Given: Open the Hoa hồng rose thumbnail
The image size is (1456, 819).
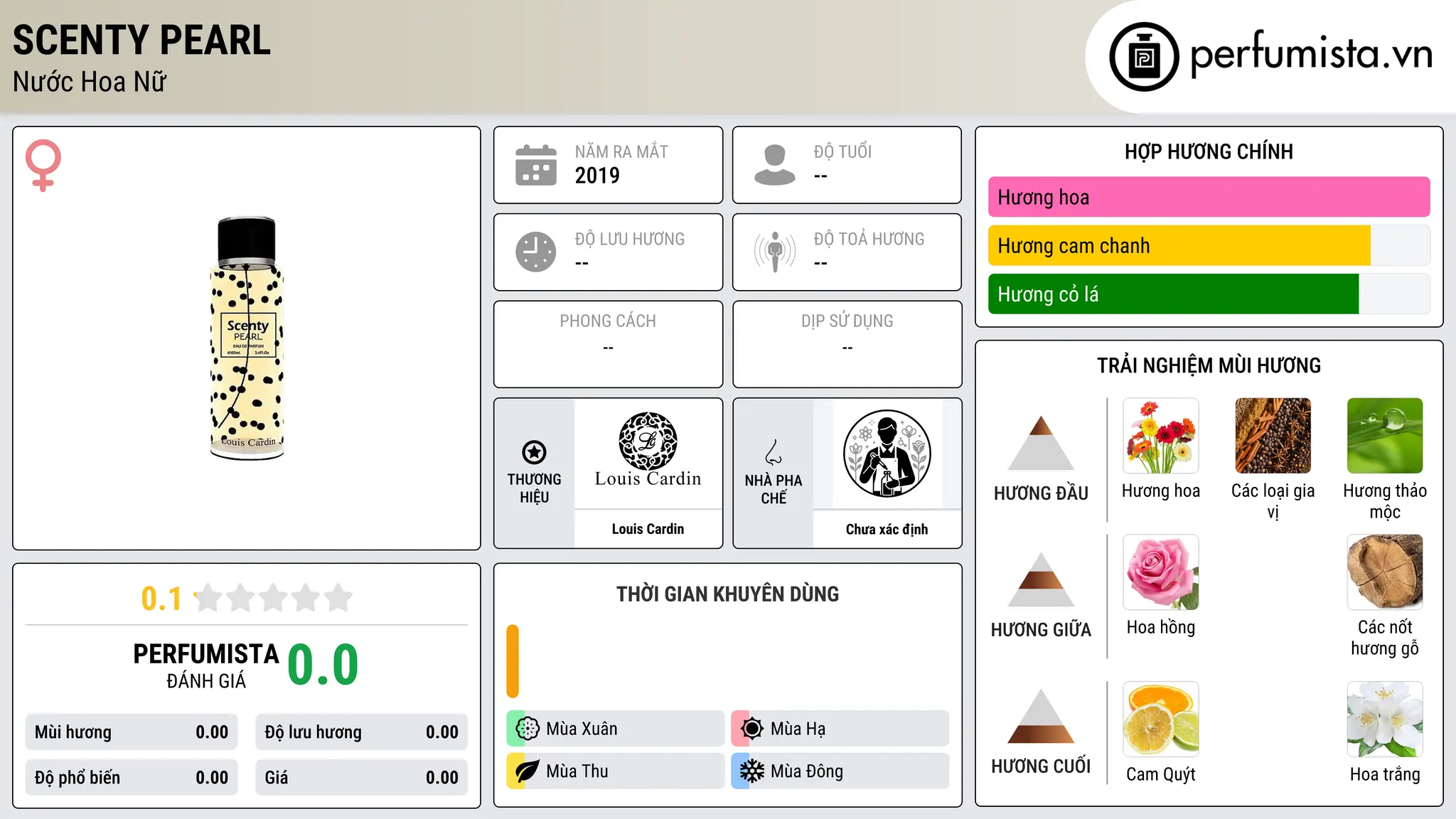Looking at the screenshot, I should [x=1161, y=572].
